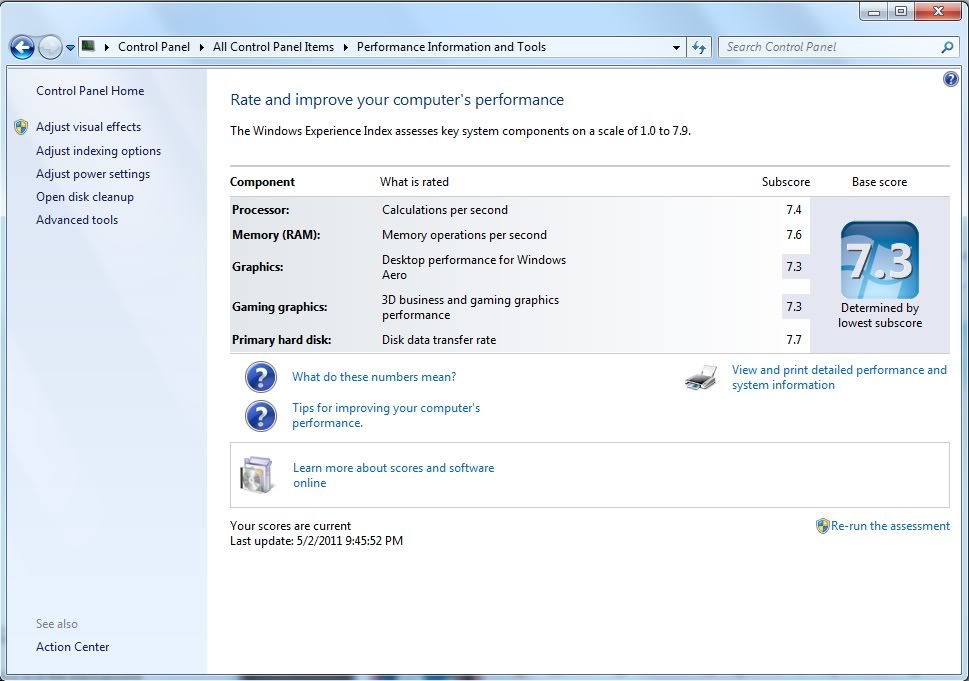This screenshot has height=681, width=969.
Task: Click 'What do these numbers mean?' link
Action: [374, 377]
